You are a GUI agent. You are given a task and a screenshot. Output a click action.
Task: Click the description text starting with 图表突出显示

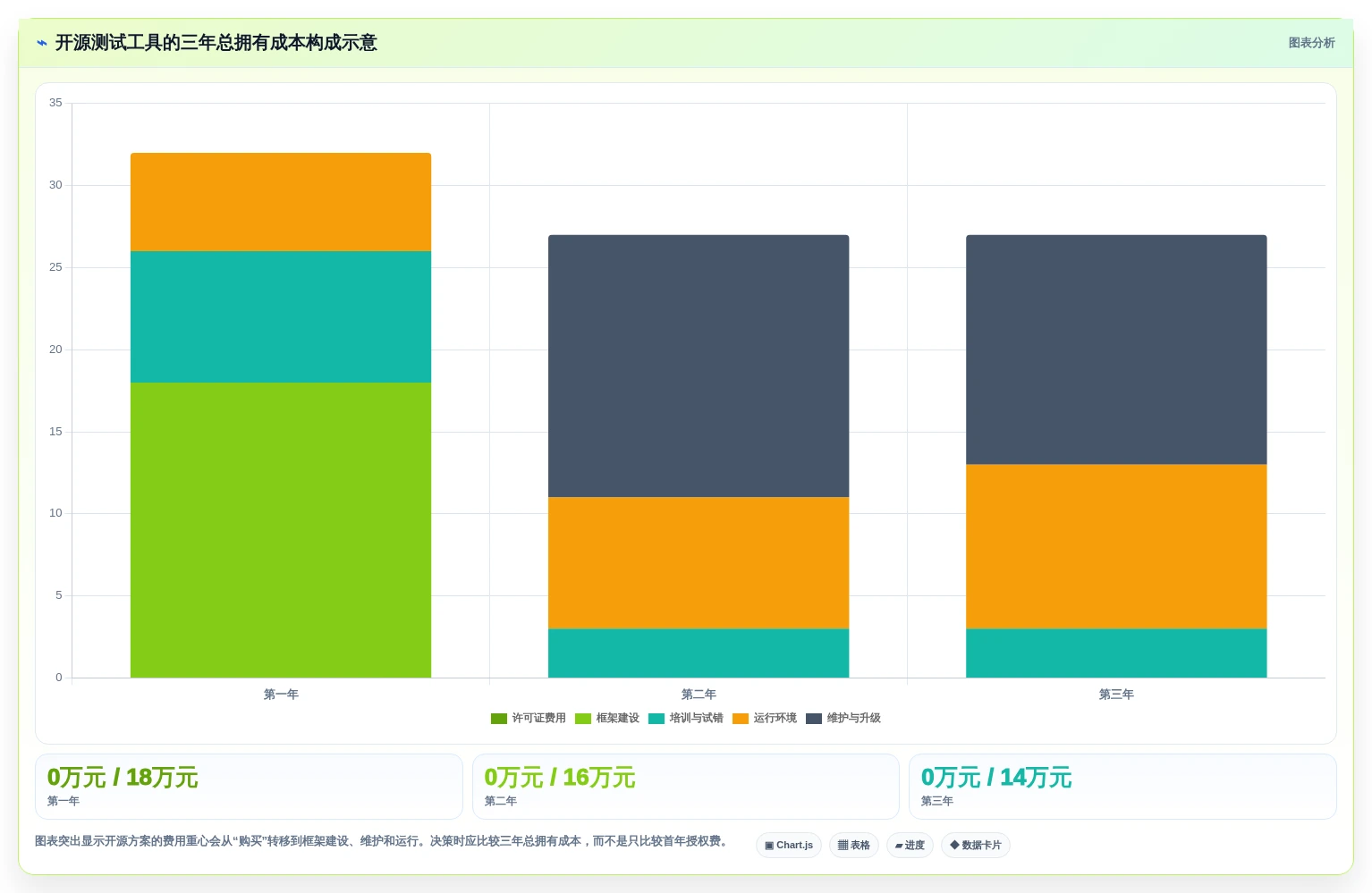(384, 841)
